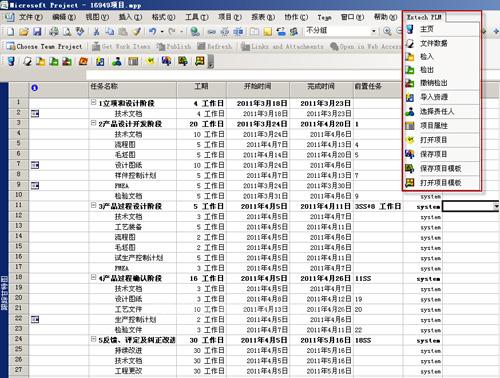
Task: Click the Get Work Items button
Action: point(122,47)
